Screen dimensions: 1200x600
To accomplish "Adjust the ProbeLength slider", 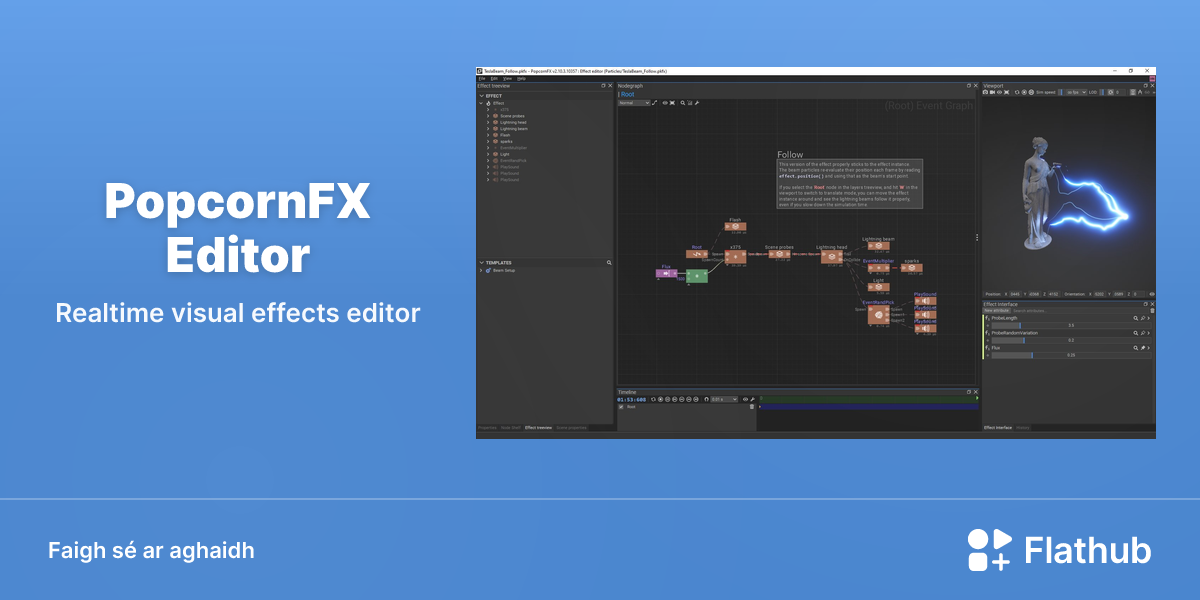I will tap(1071, 325).
